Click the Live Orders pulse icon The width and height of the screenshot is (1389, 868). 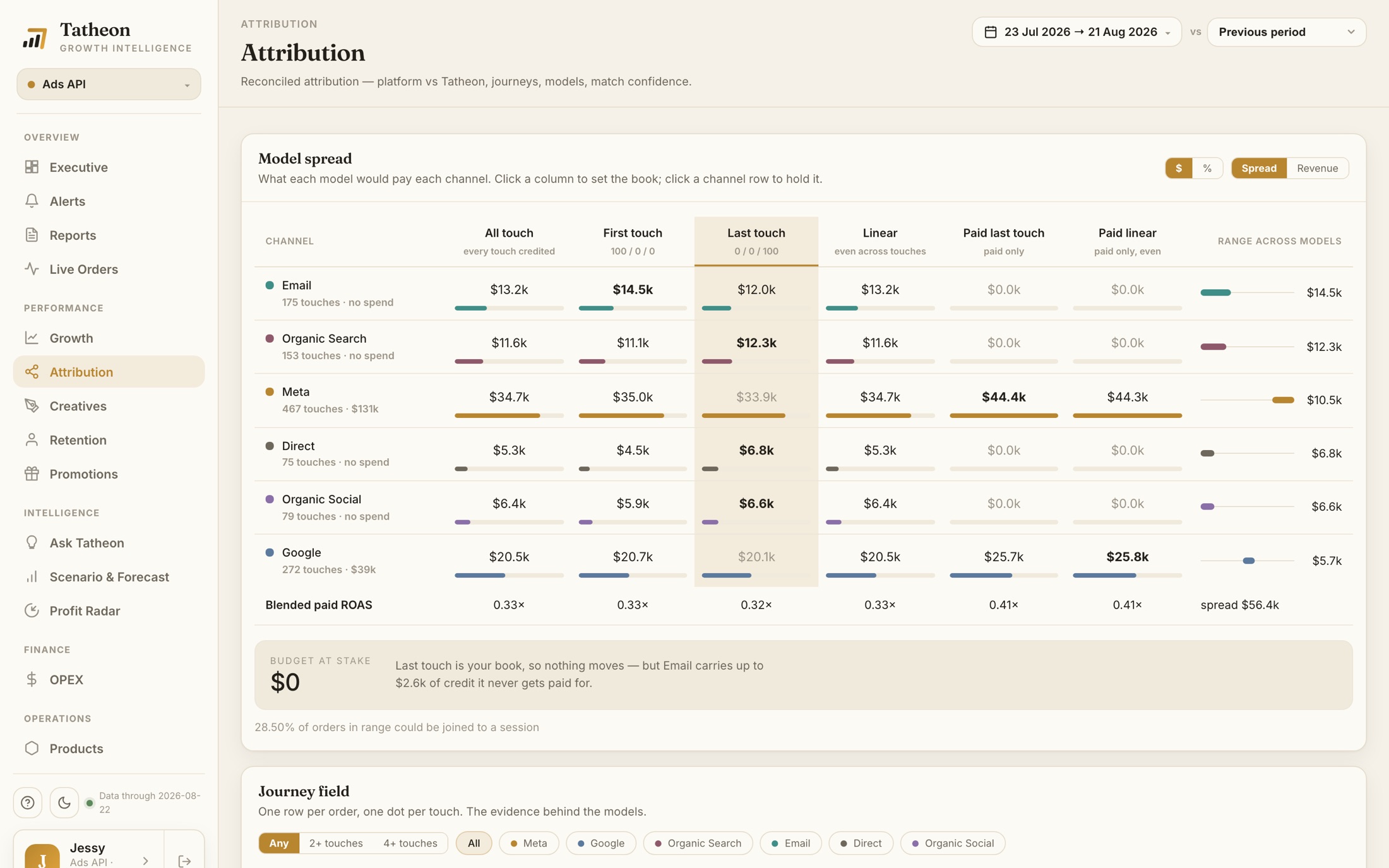(32, 269)
